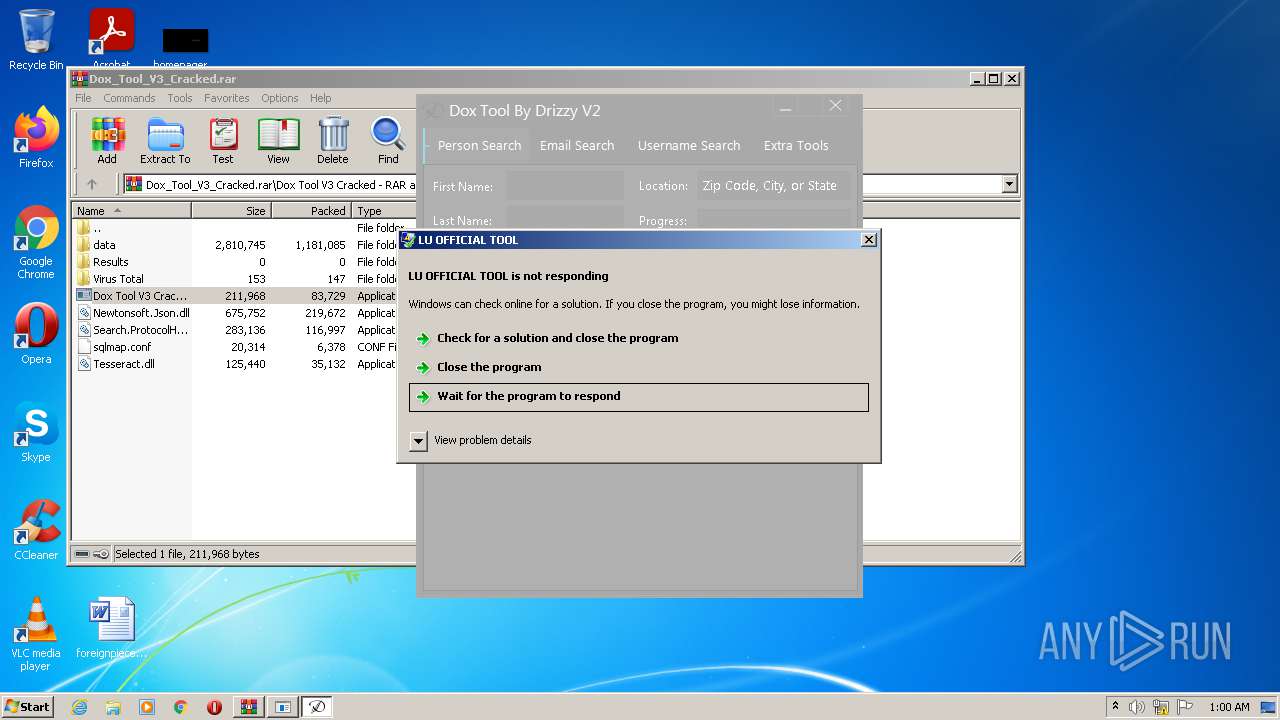The height and width of the screenshot is (720, 1280).
Task: Select the Google Chrome desktop shortcut
Action: [x=36, y=243]
